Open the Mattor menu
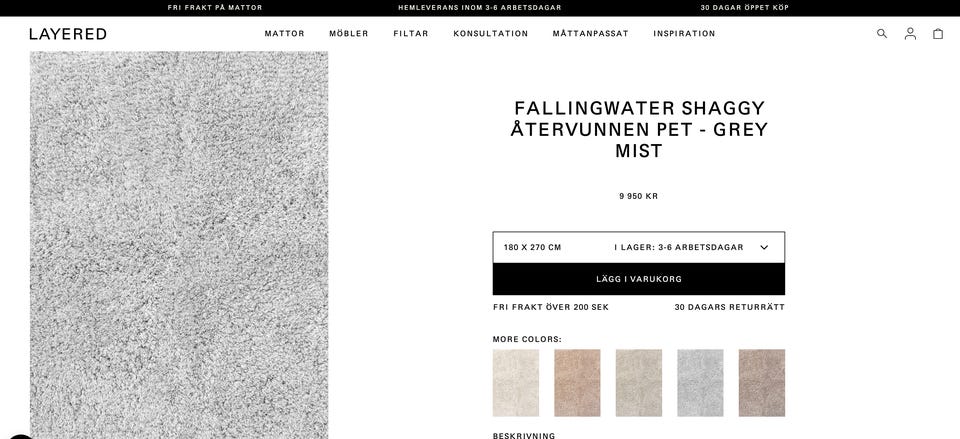960x439 pixels. click(285, 34)
